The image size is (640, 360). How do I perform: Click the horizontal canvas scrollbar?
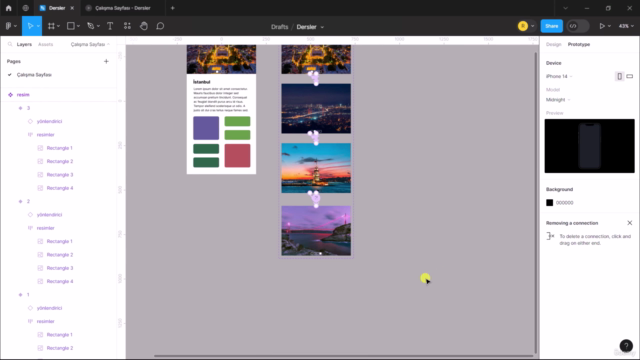(344, 356)
